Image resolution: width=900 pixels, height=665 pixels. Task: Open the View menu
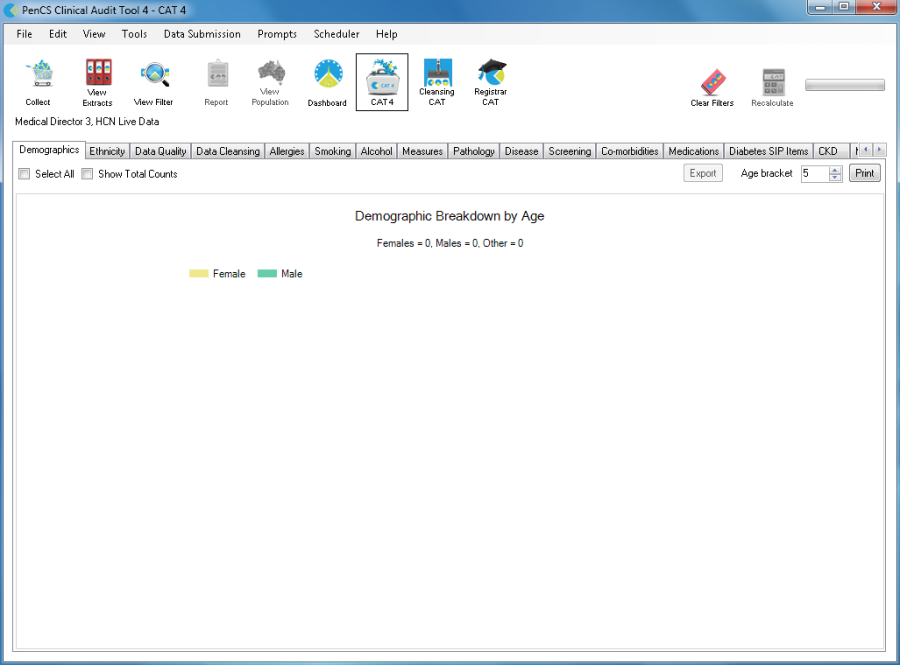coord(94,34)
